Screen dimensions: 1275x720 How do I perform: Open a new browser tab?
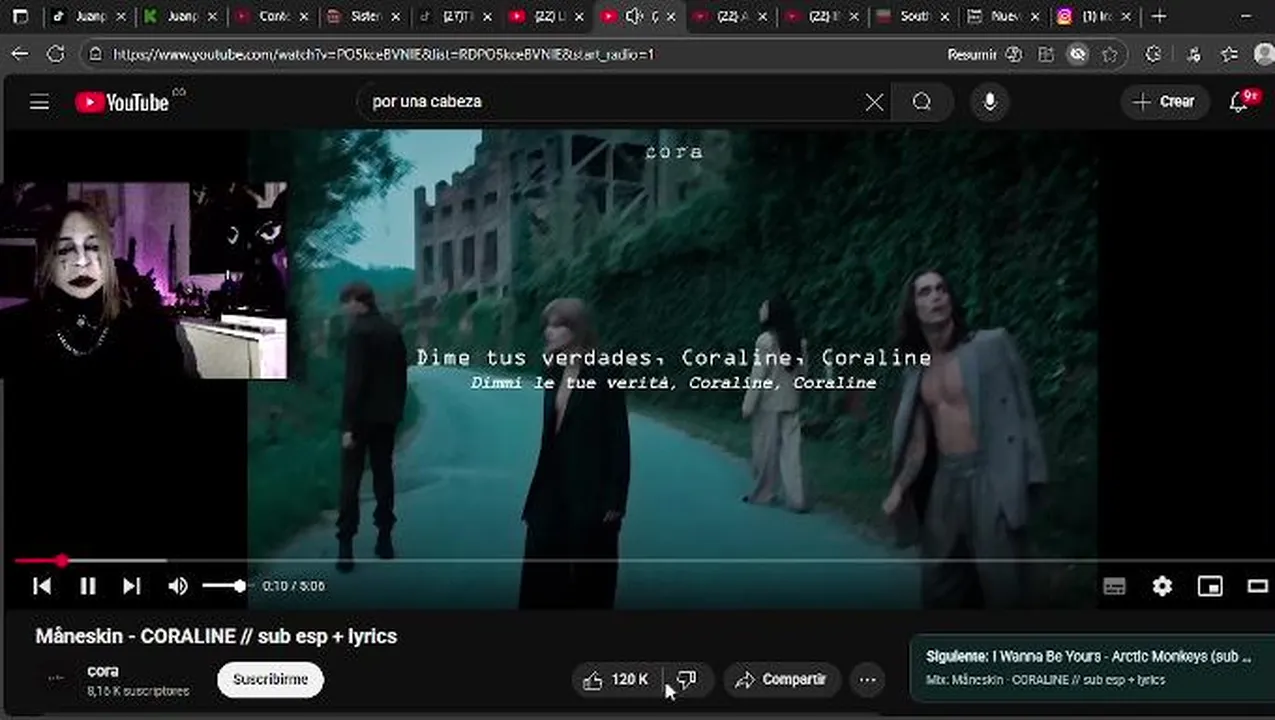pos(1159,17)
